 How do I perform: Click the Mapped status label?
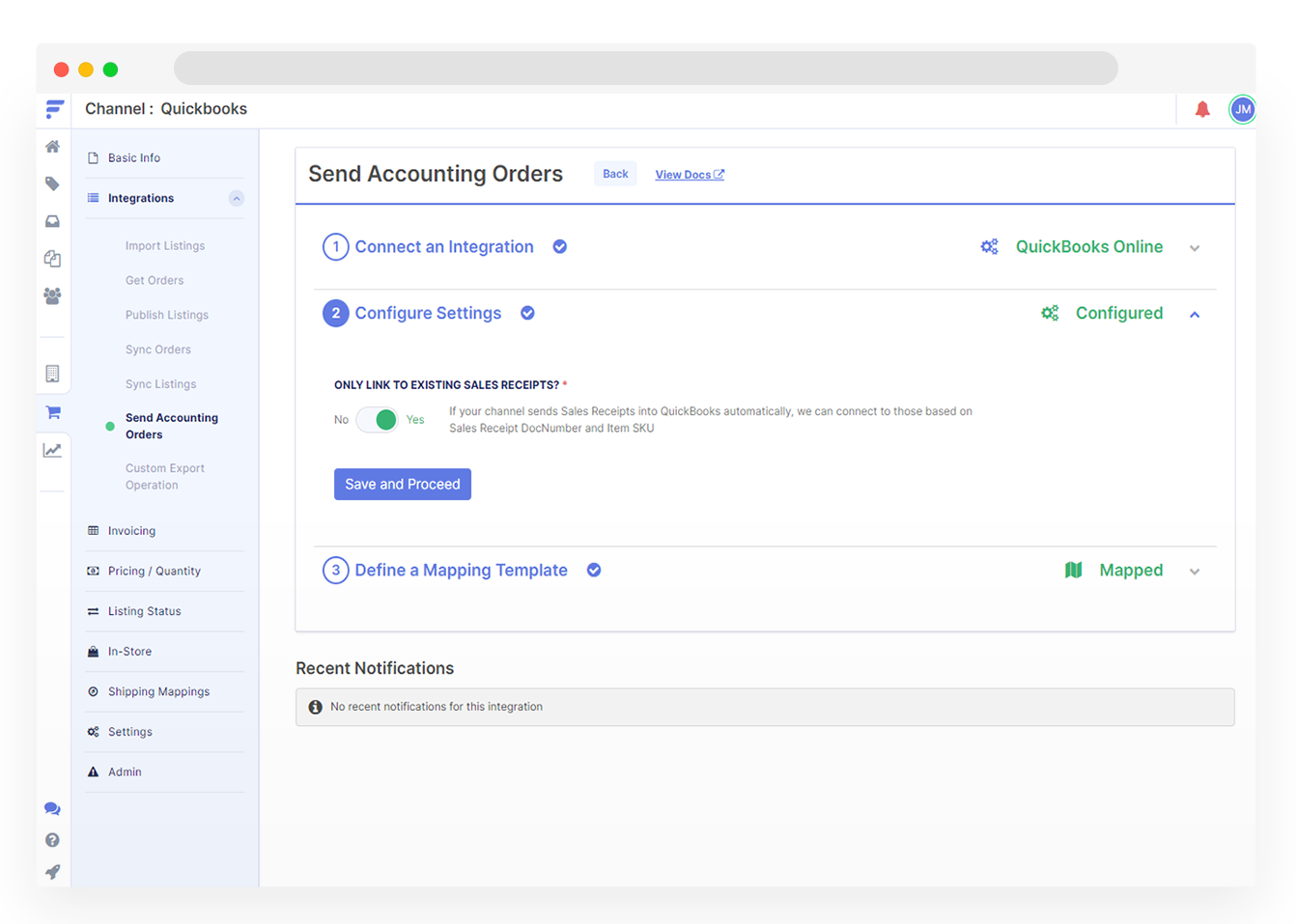[1131, 571]
